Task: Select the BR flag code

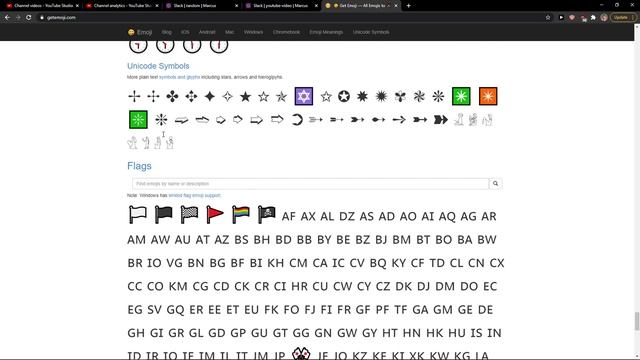Action: tap(135, 263)
